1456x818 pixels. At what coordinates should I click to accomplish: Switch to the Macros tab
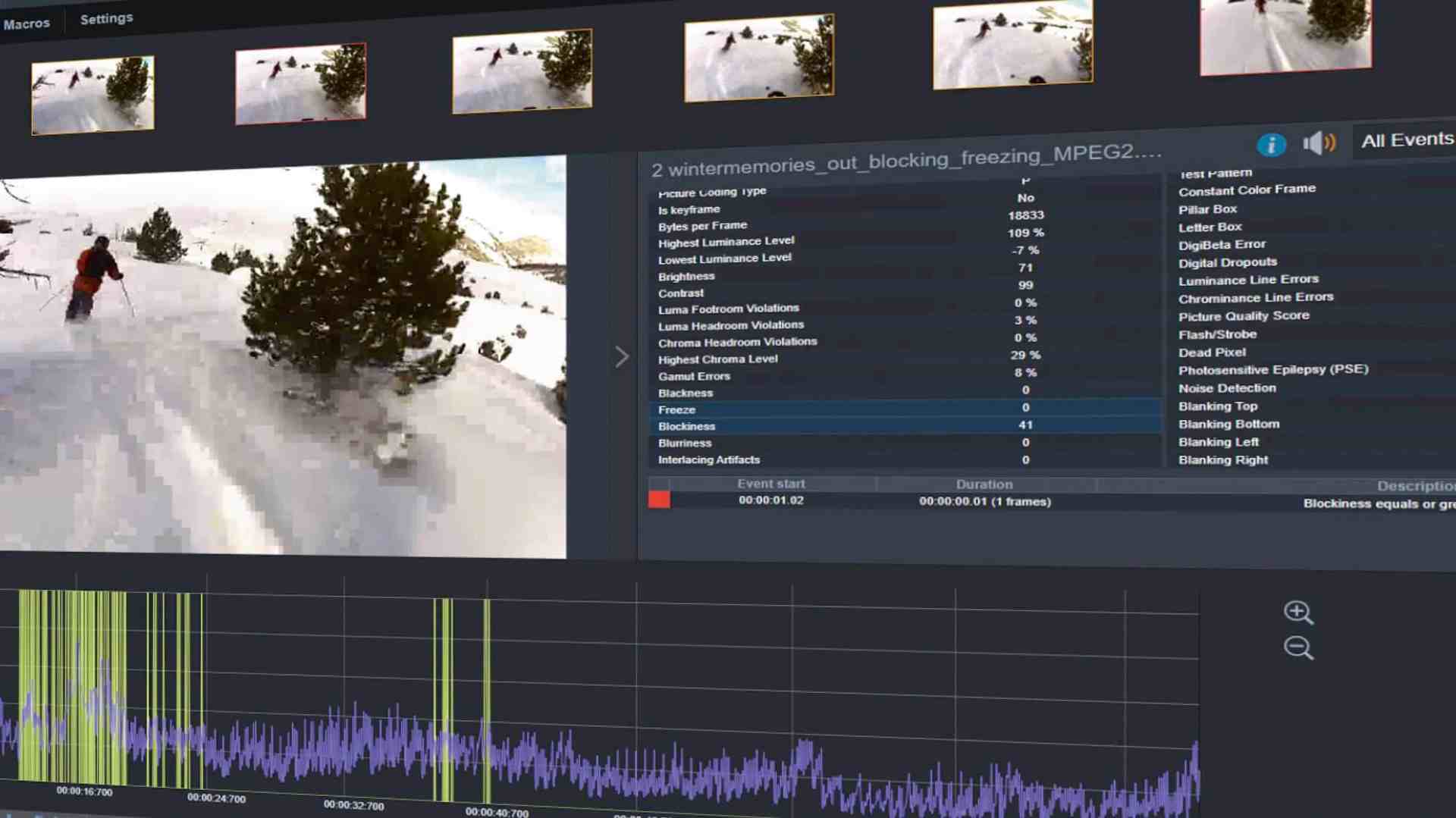click(x=27, y=22)
